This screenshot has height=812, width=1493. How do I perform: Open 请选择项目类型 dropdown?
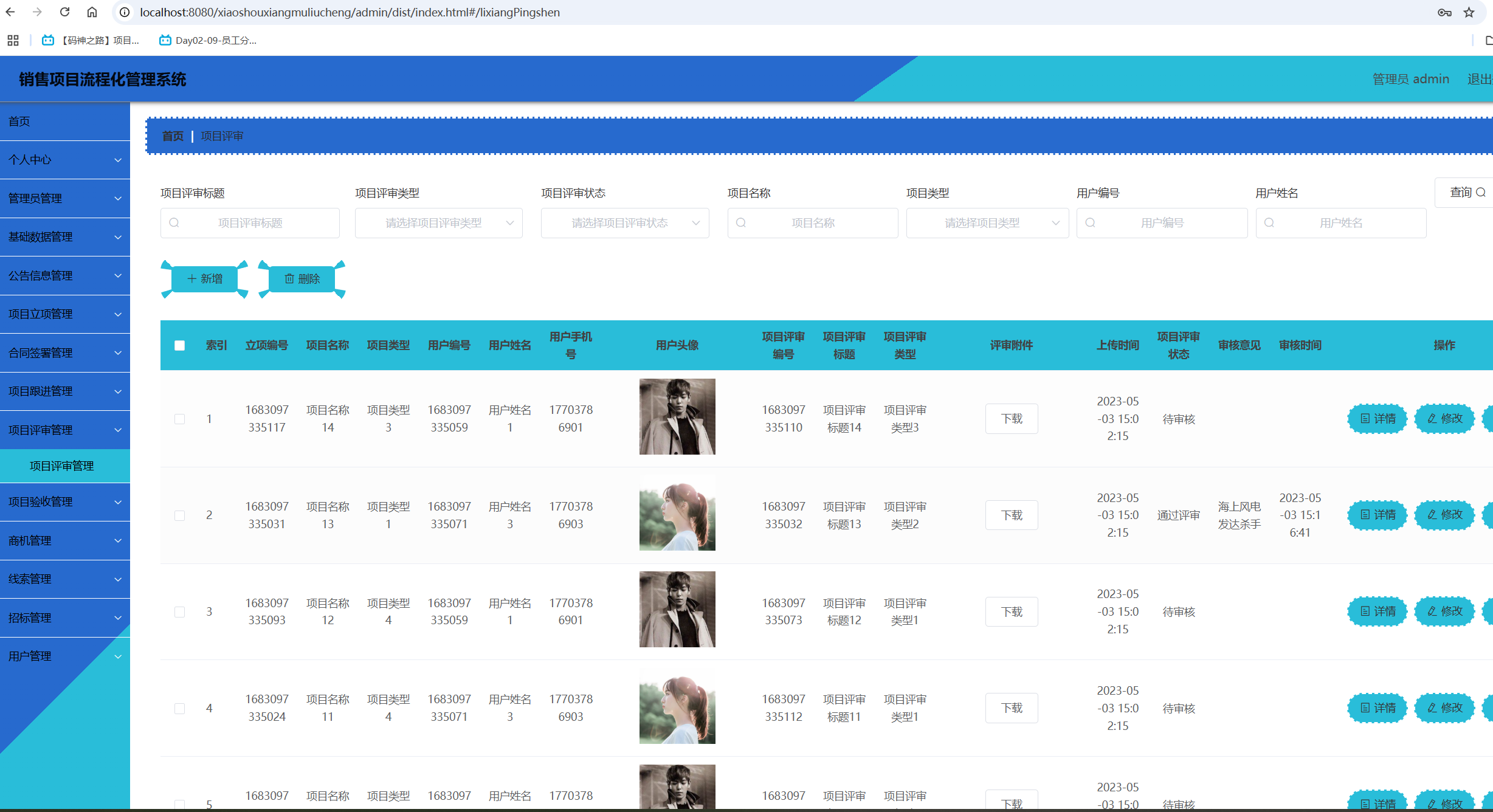click(987, 223)
